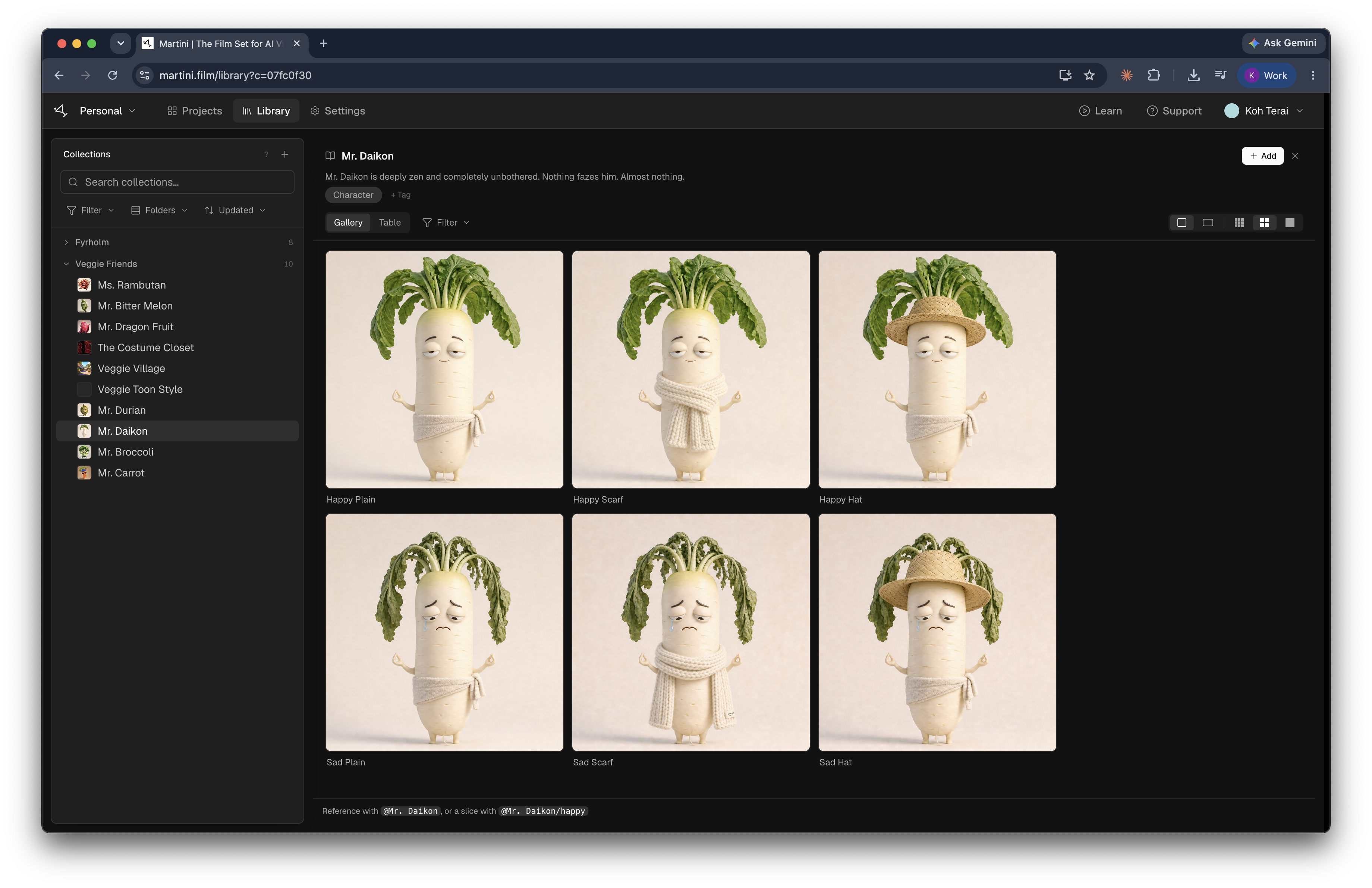Click the Mr. Dragon Fruit thumbnail icon

[x=84, y=327]
